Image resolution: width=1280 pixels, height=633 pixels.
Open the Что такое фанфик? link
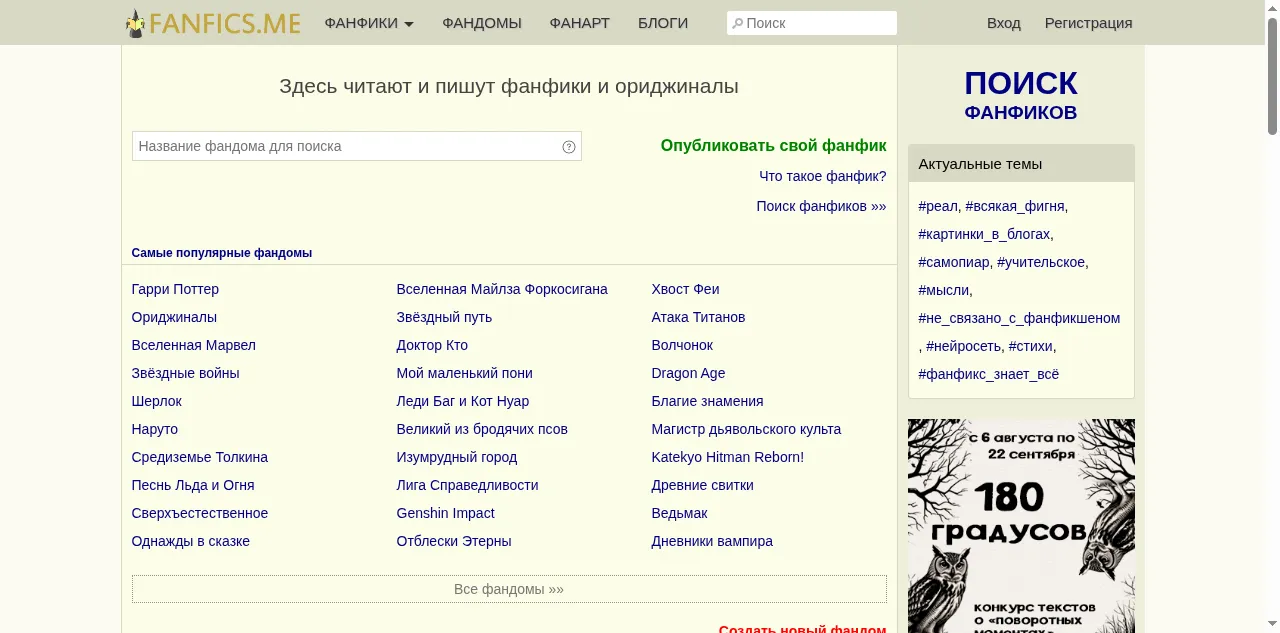tap(822, 176)
